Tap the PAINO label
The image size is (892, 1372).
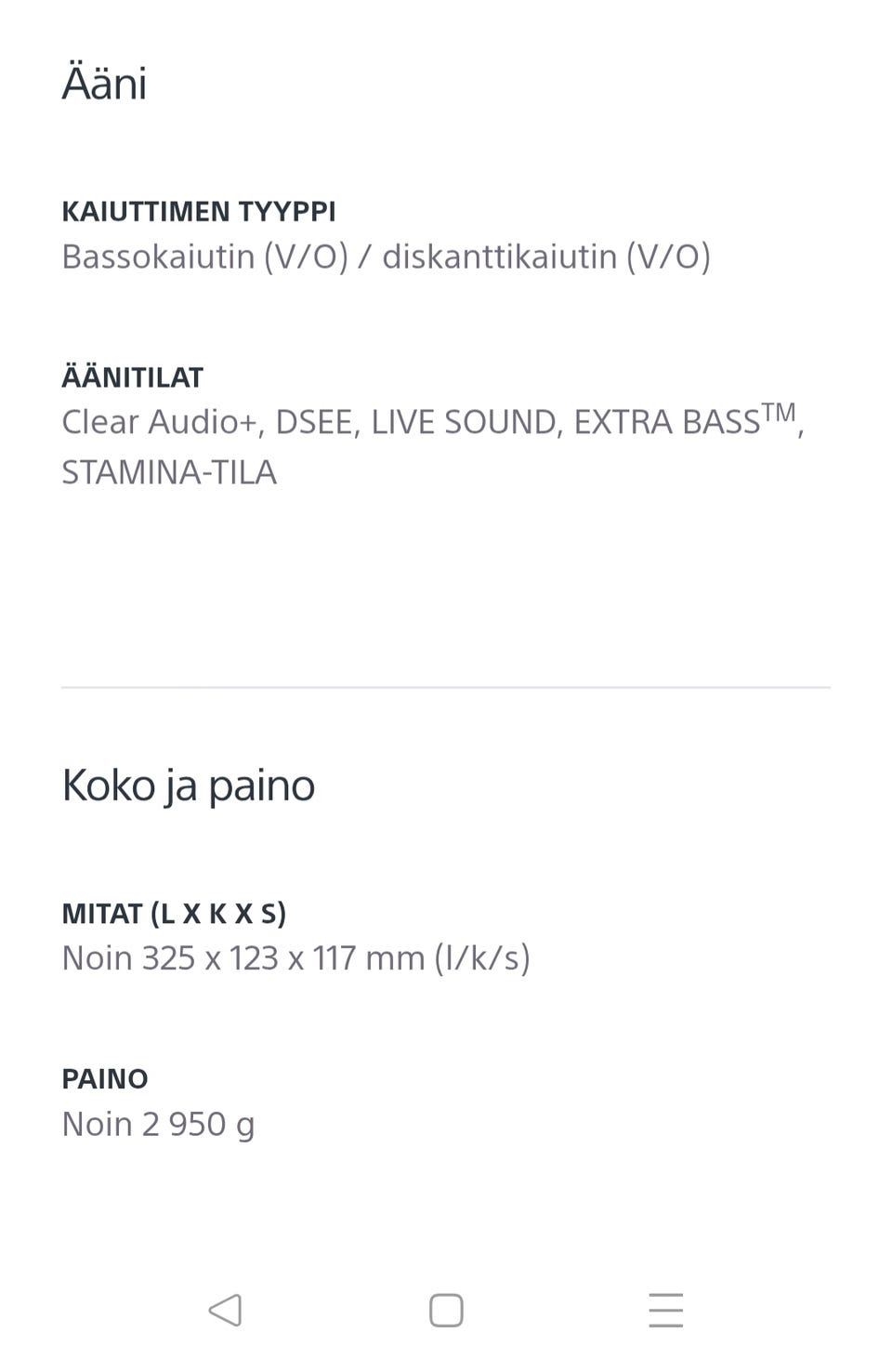105,1079
